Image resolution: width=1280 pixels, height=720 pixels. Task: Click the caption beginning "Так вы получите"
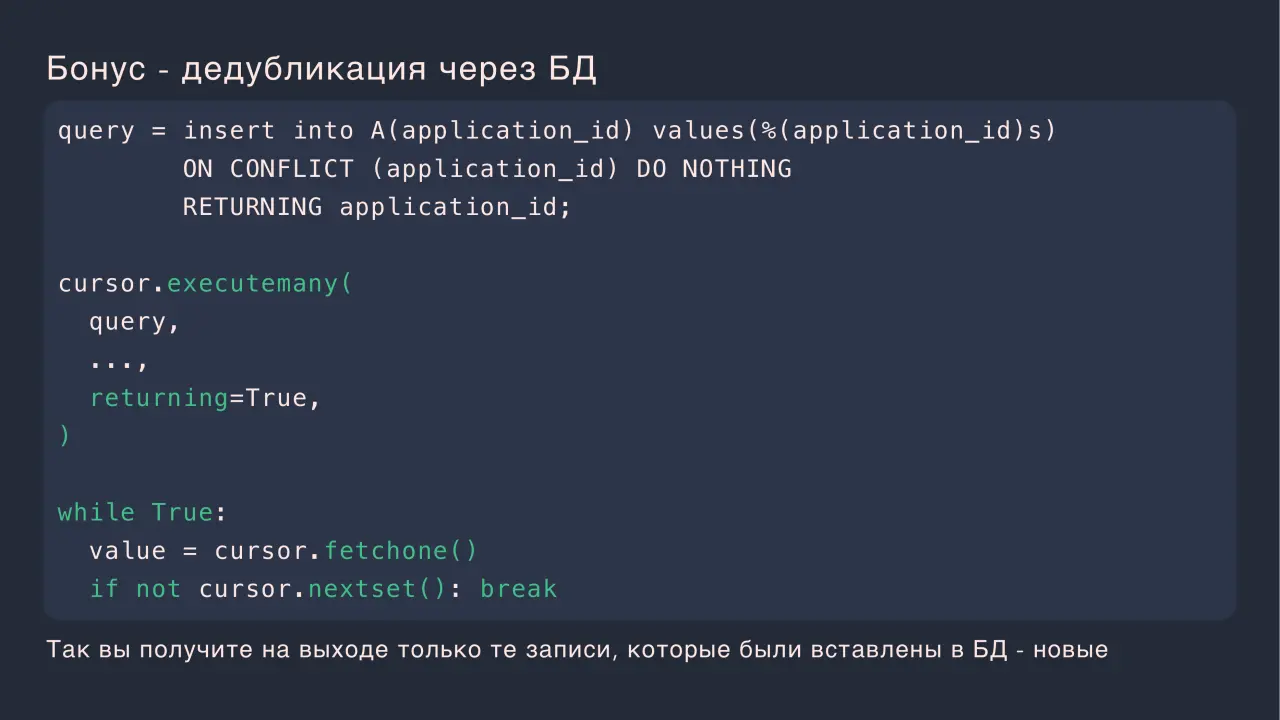577,650
